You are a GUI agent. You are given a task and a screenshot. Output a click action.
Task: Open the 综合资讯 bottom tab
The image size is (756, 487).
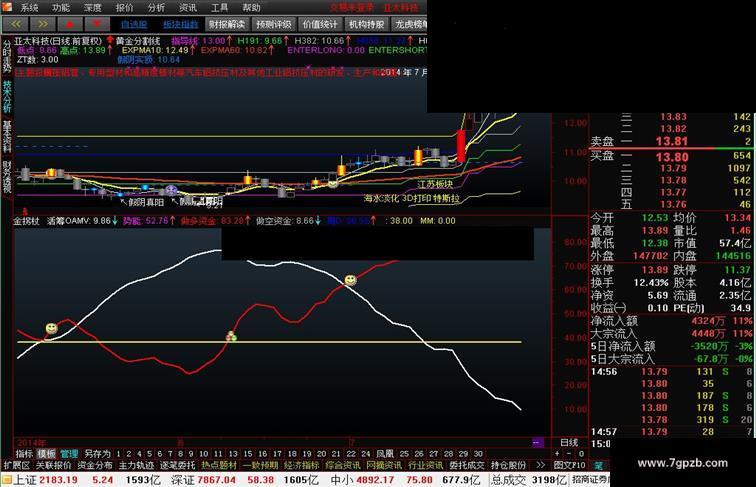[x=343, y=465]
